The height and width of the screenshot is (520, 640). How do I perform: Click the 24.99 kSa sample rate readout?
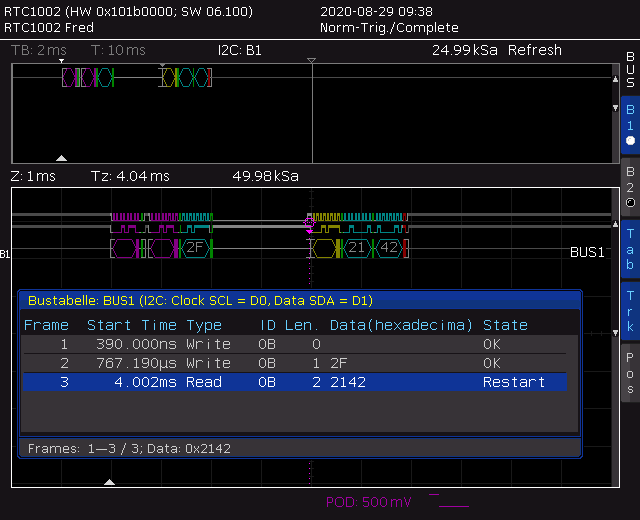click(465, 50)
